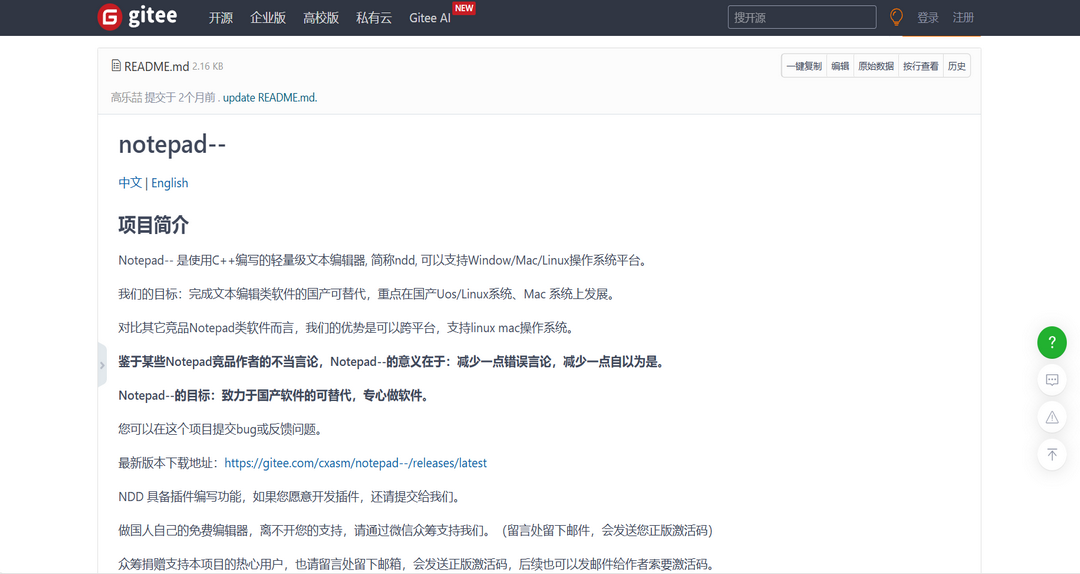The image size is (1080, 574).
Task: Open the green help question mark button
Action: point(1051,342)
